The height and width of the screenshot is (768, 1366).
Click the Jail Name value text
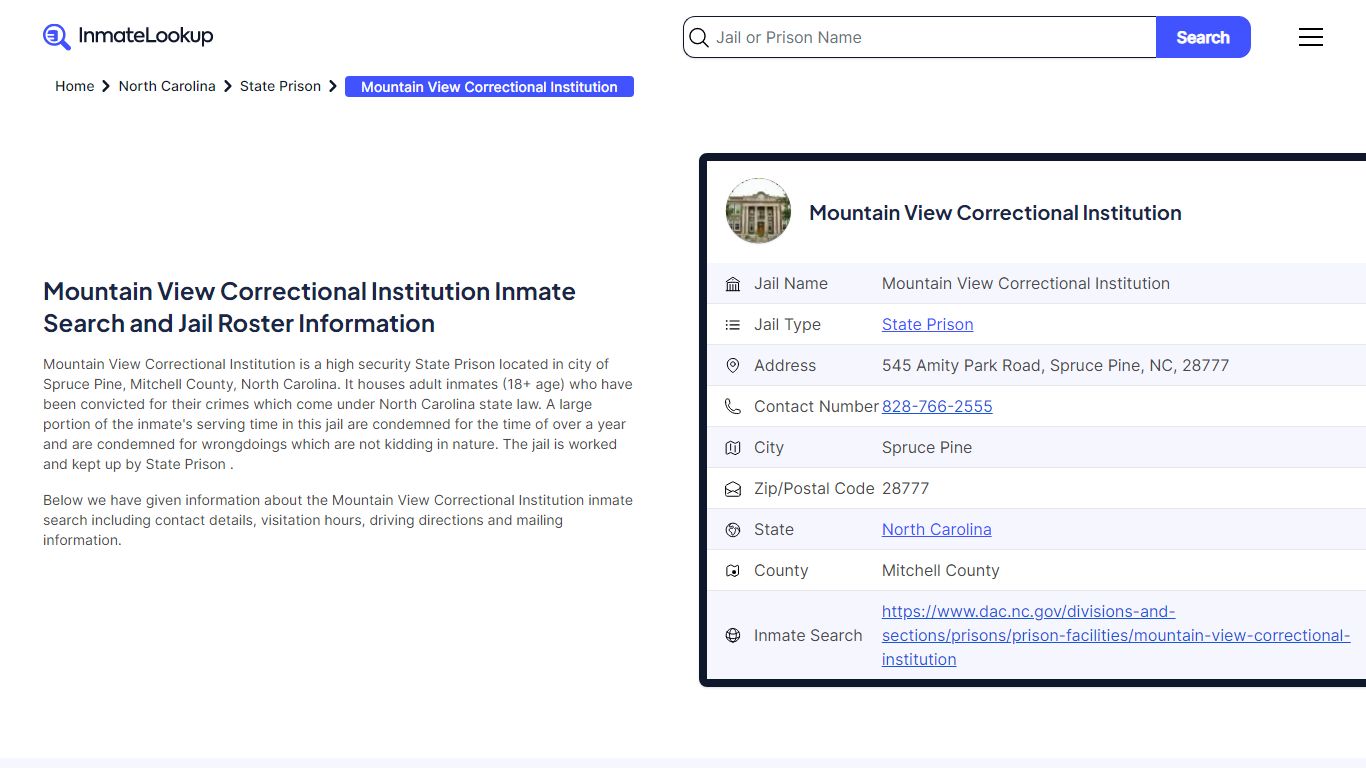click(x=1026, y=284)
